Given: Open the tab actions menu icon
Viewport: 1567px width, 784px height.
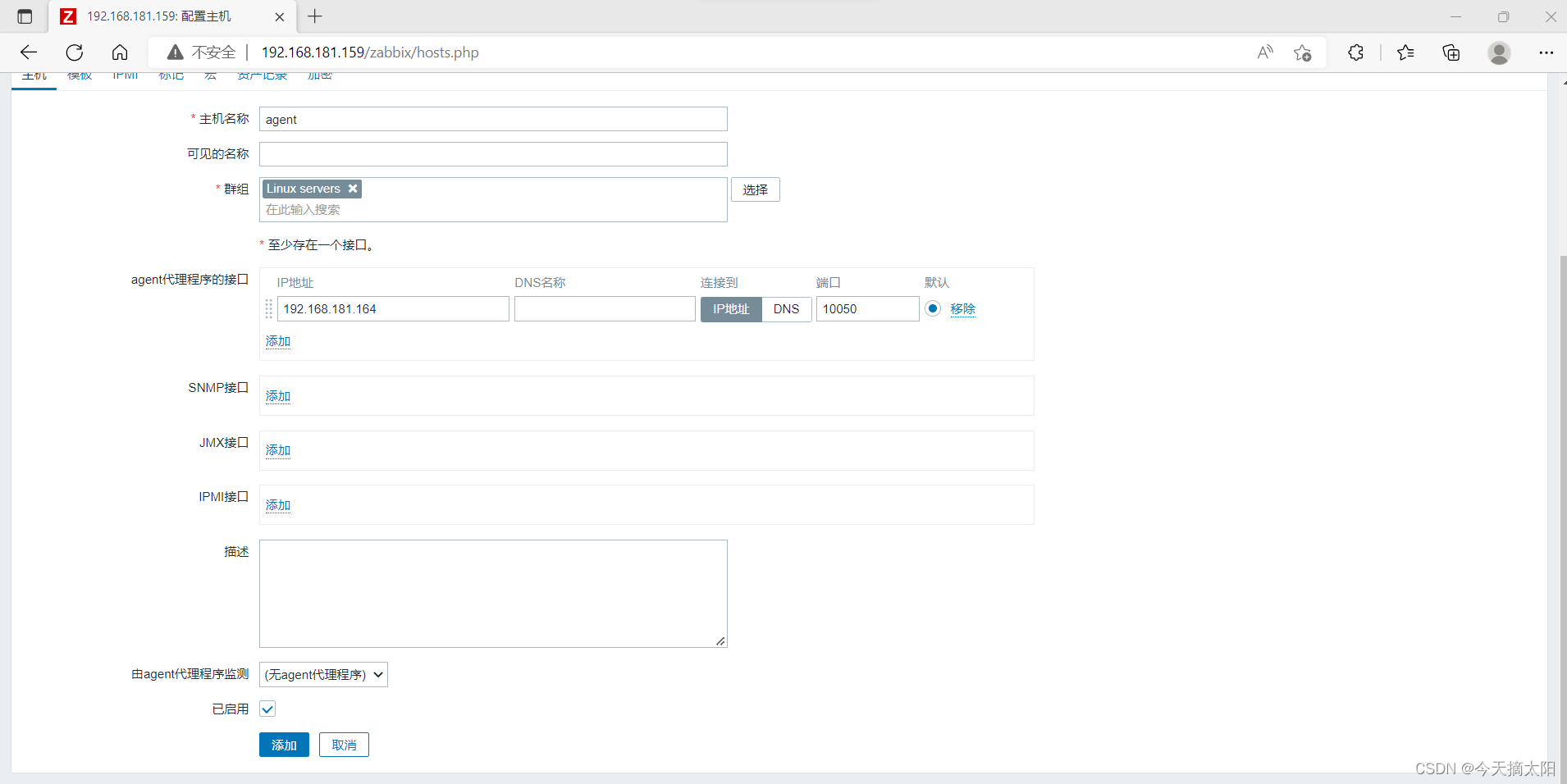Looking at the screenshot, I should tap(25, 16).
